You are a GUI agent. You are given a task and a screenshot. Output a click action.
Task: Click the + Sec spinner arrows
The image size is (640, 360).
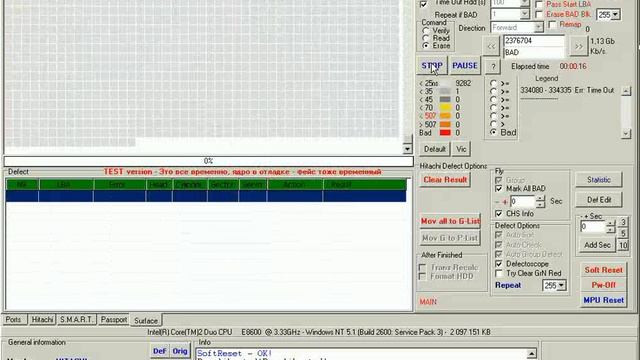click(x=610, y=227)
